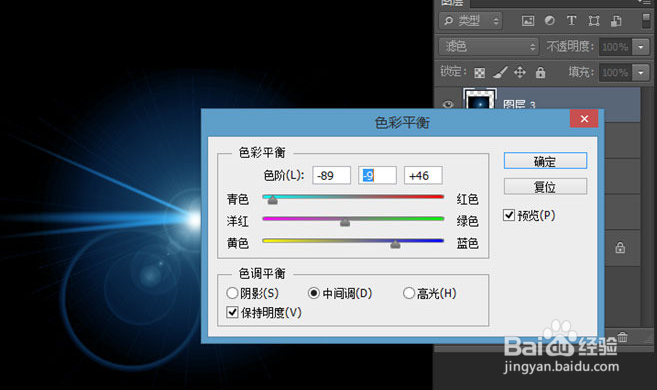
Task: Toggle the 预览(P) preview checkbox
Action: pyautogui.click(x=509, y=215)
